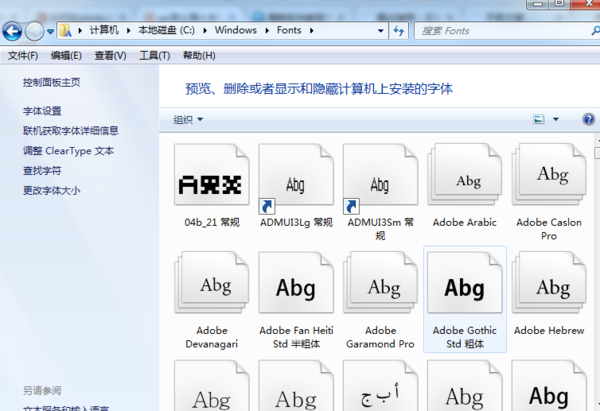Screen dimensions: 600x411
Task: Open the 工具(T) menu
Action: click(154, 56)
